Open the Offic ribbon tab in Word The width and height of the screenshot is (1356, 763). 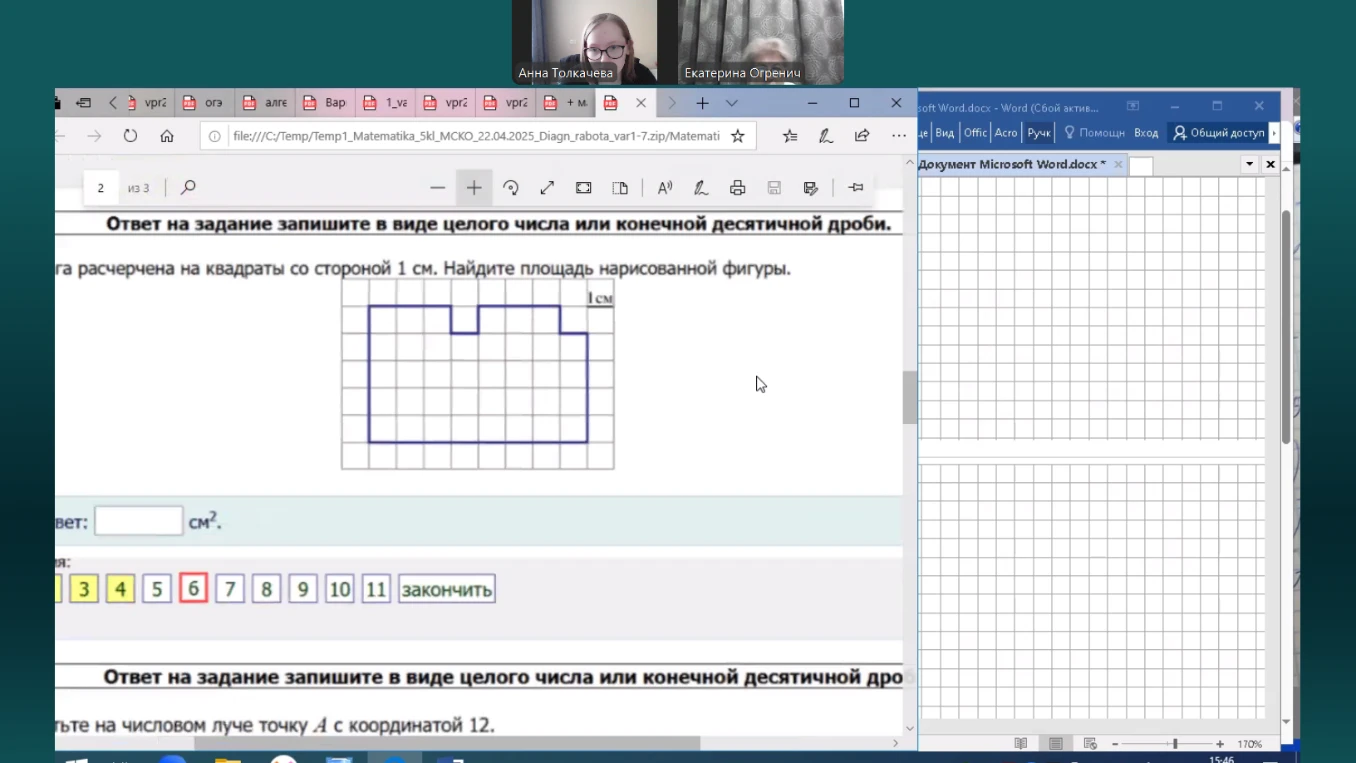(x=975, y=133)
